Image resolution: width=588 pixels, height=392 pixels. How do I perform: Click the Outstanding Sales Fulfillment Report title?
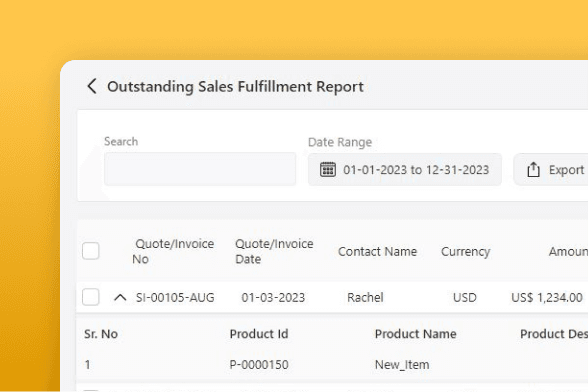(236, 87)
